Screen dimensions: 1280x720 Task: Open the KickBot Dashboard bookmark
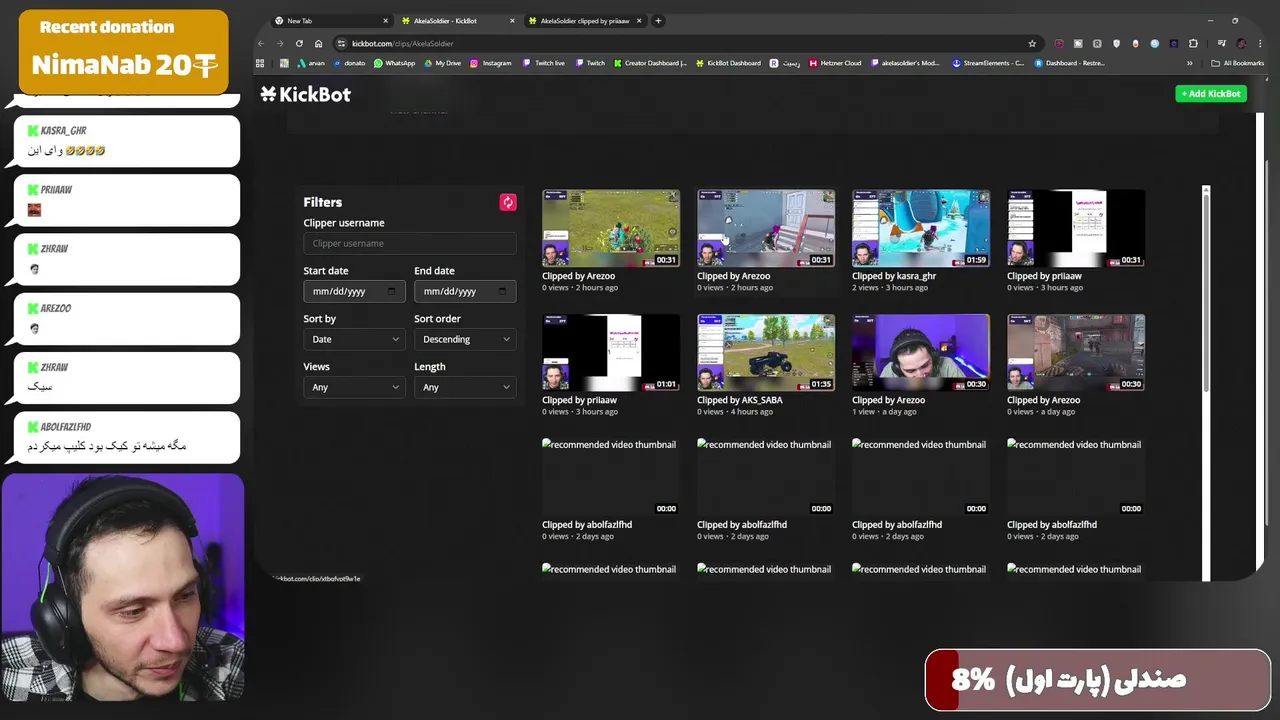728,63
